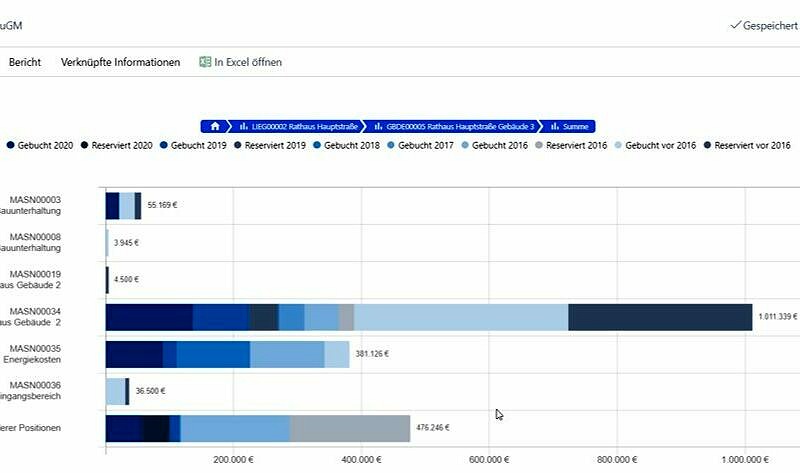Toggle legend entry Reserviert 2020
The width and height of the screenshot is (800, 473).
tap(117, 145)
